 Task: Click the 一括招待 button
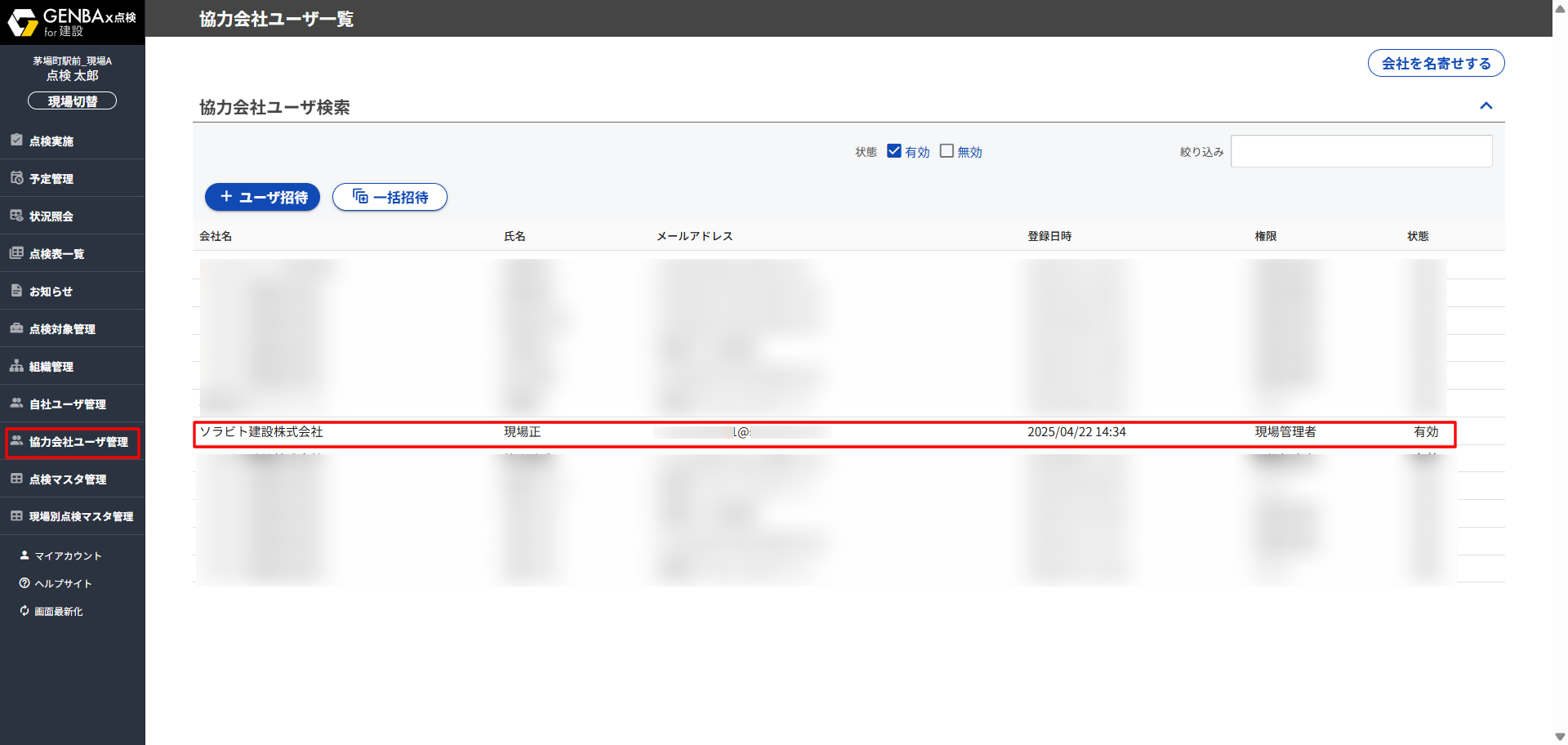pyautogui.click(x=390, y=197)
